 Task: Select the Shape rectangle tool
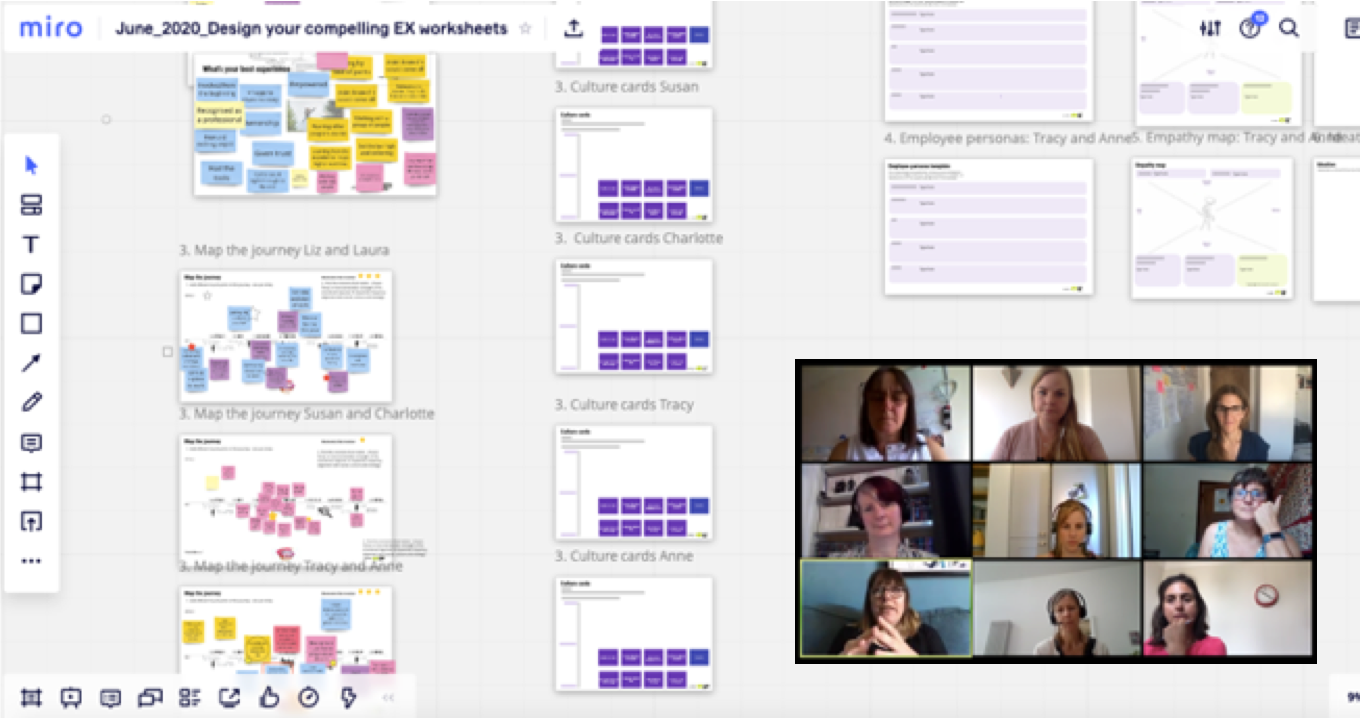pos(31,324)
